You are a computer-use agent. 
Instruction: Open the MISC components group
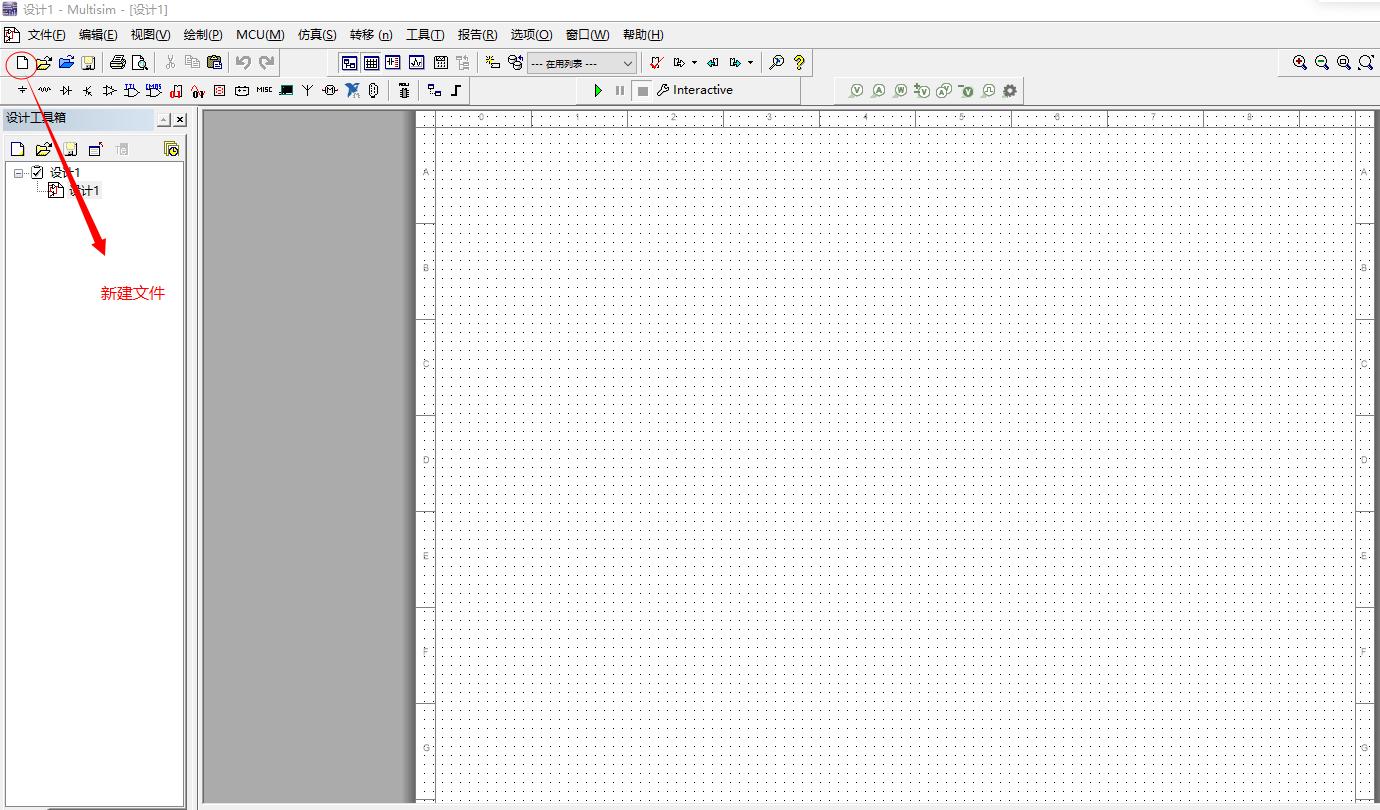[264, 90]
